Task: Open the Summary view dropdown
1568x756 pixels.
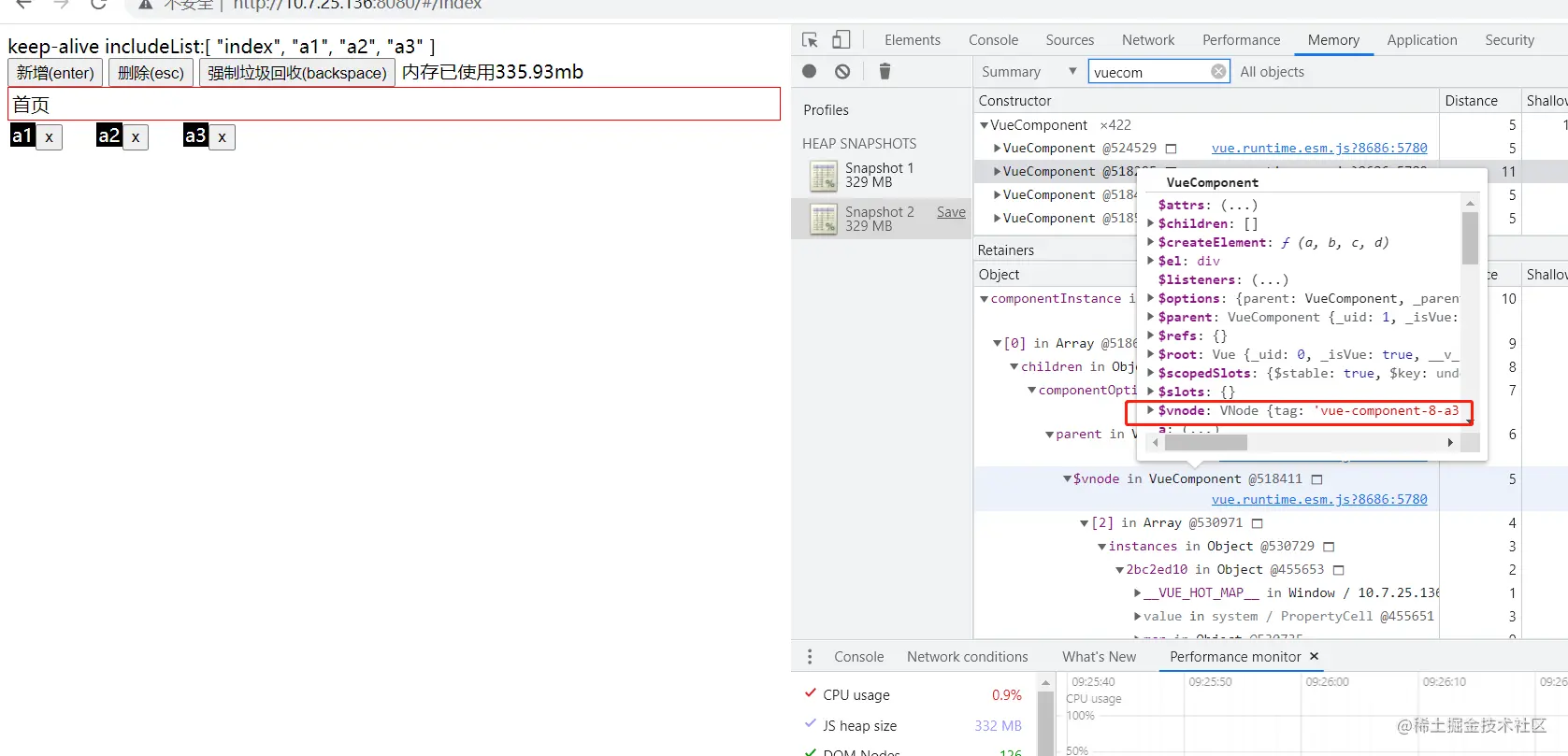Action: tap(1029, 72)
